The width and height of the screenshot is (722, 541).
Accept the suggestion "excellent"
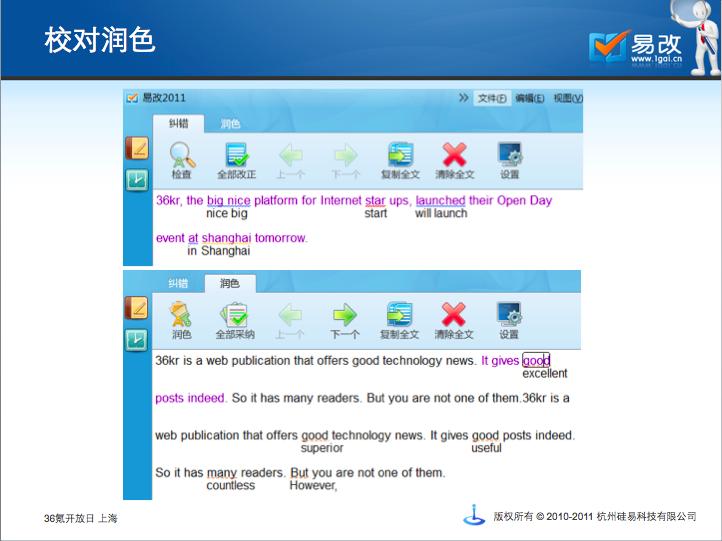click(545, 373)
